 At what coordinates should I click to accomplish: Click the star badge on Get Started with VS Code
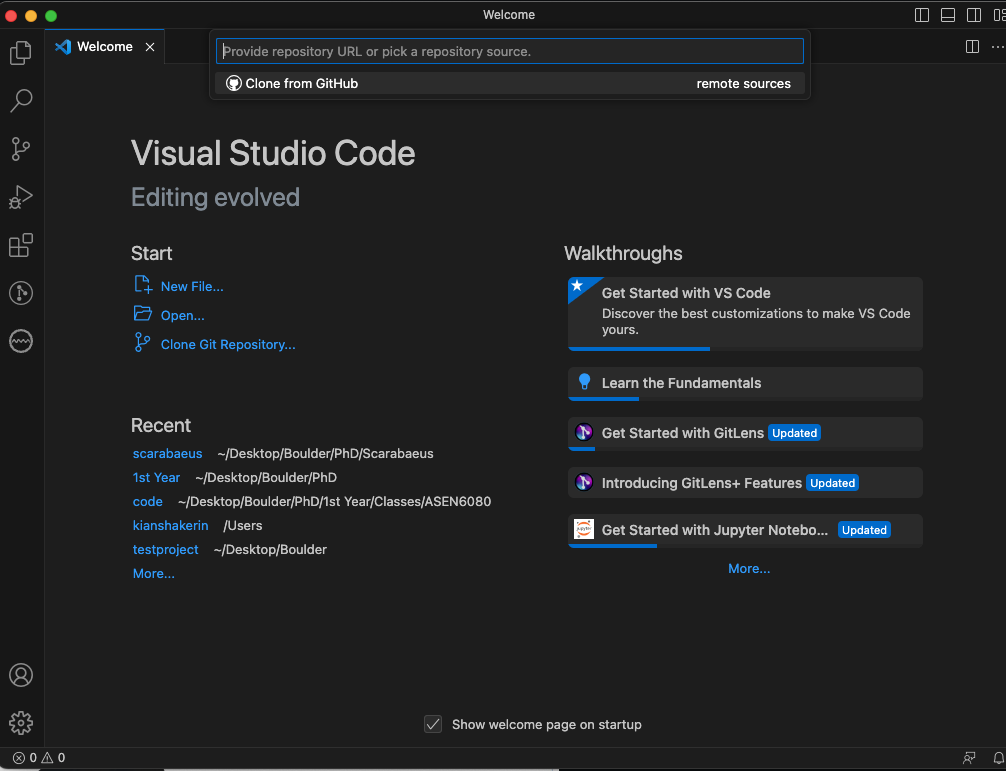point(578,286)
